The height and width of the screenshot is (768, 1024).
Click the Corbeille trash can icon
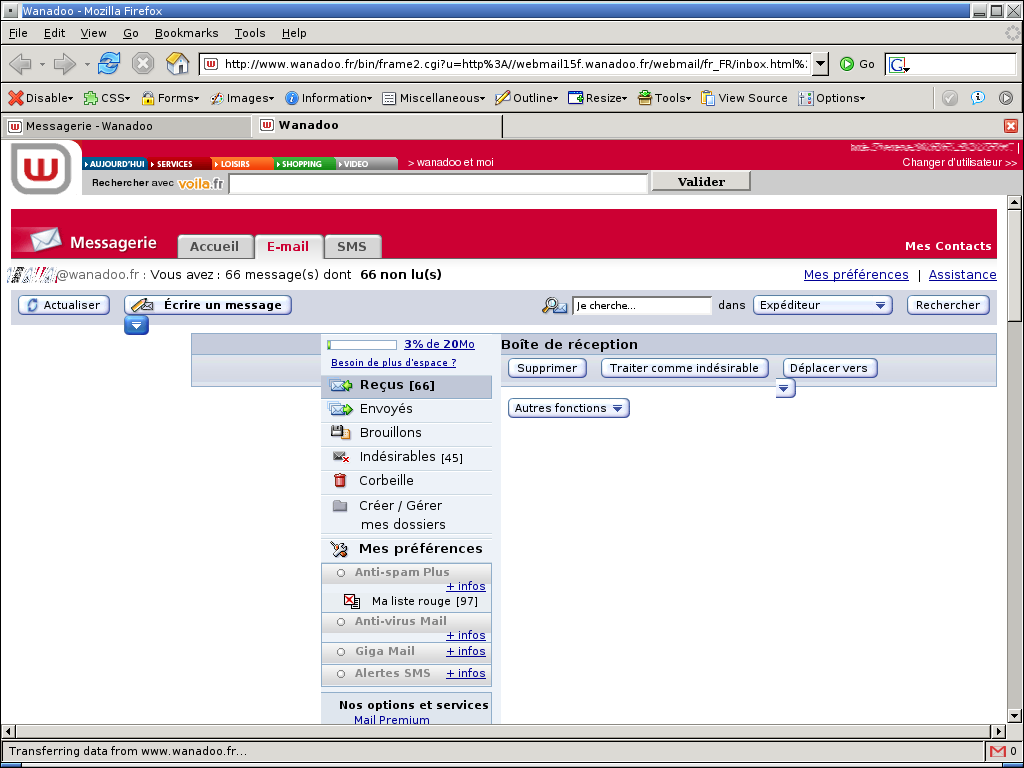coord(340,481)
